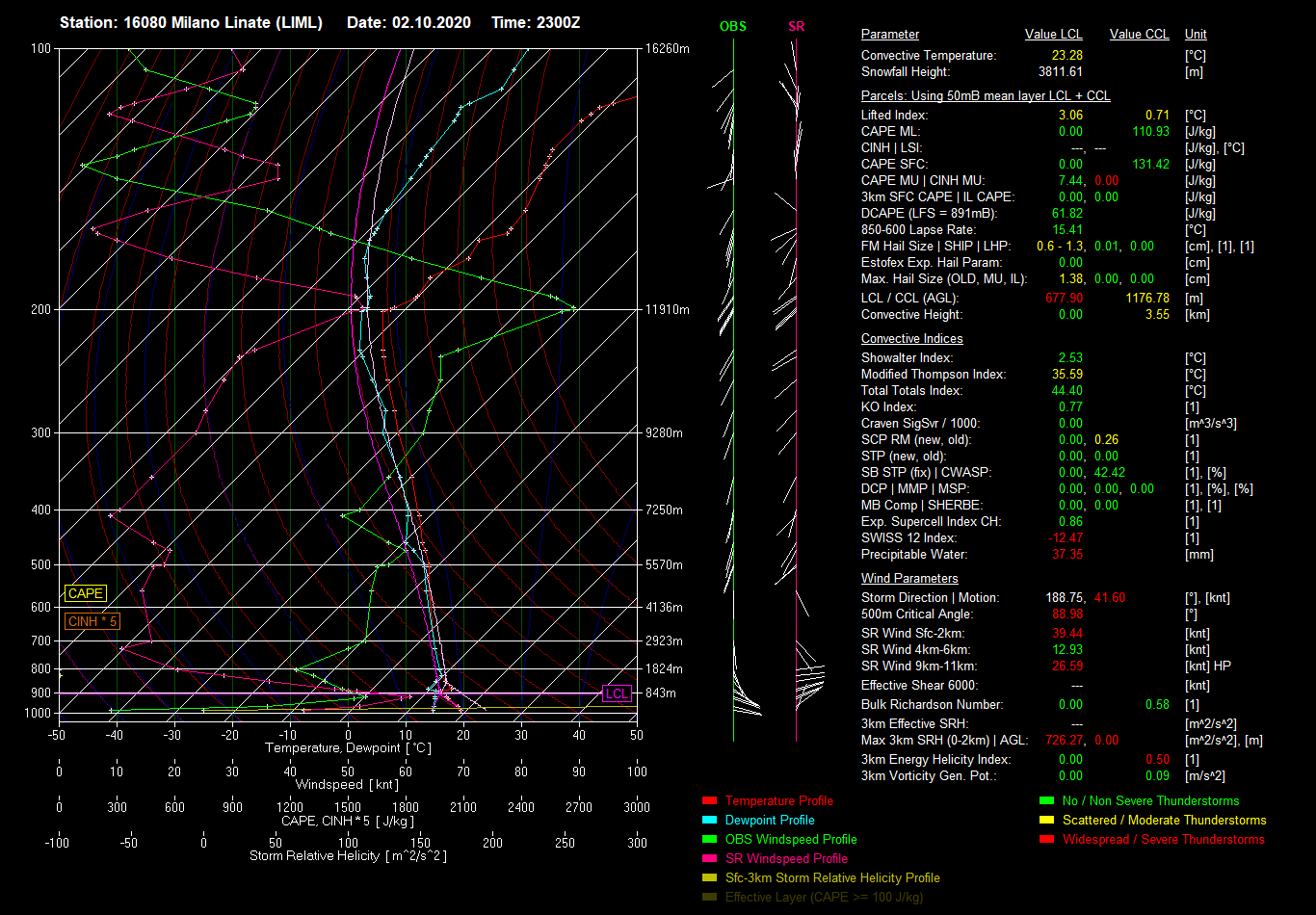This screenshot has width=1316, height=915.
Task: Click the green No / Non Severe Thunderstorms swatch
Action: click(x=1046, y=801)
